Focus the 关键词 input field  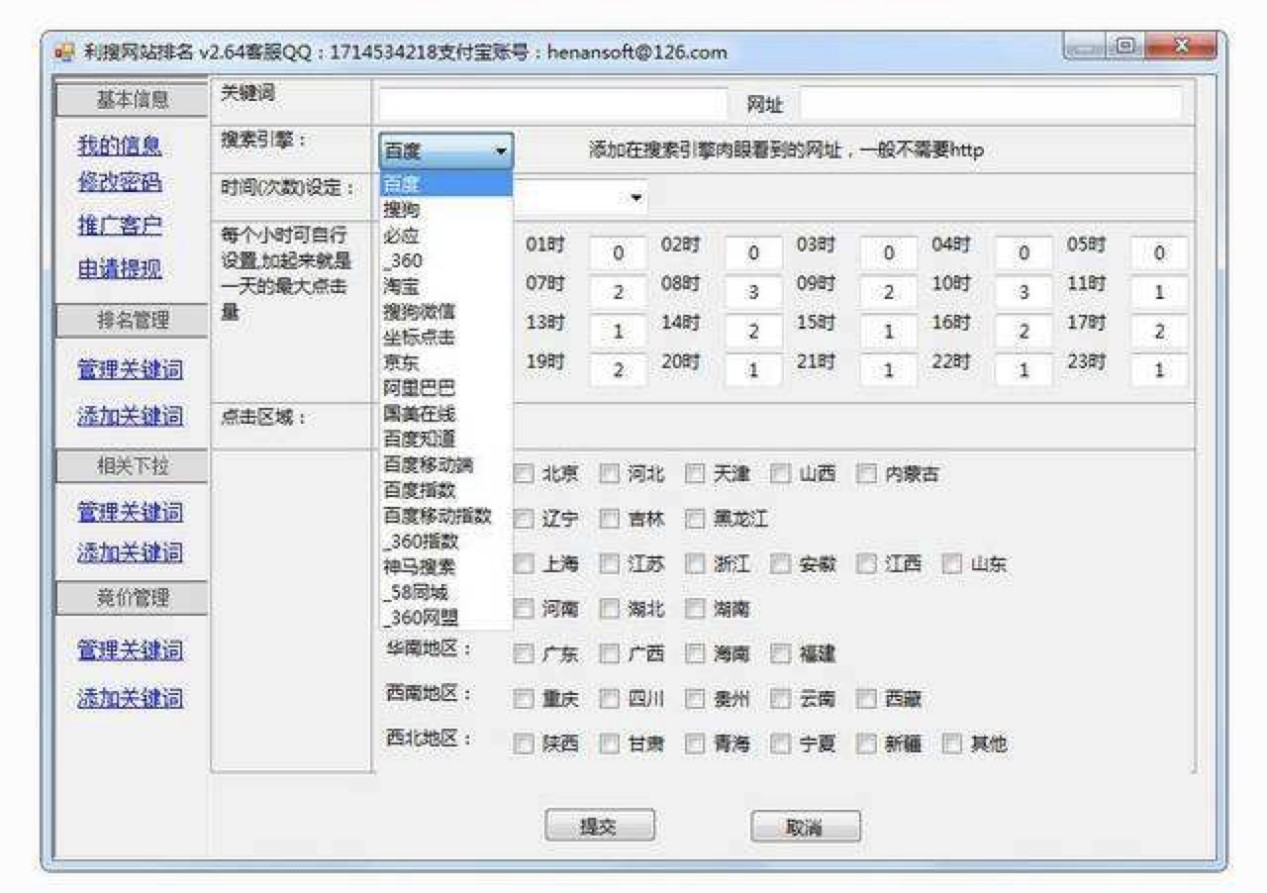(554, 104)
